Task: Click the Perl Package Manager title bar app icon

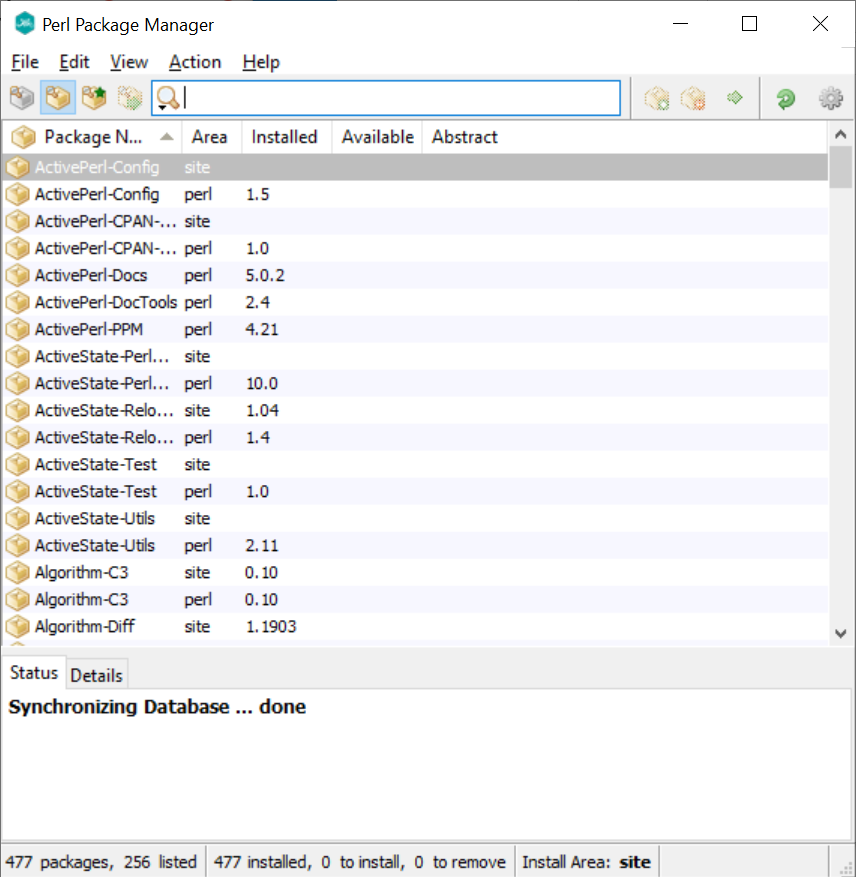Action: (25, 23)
